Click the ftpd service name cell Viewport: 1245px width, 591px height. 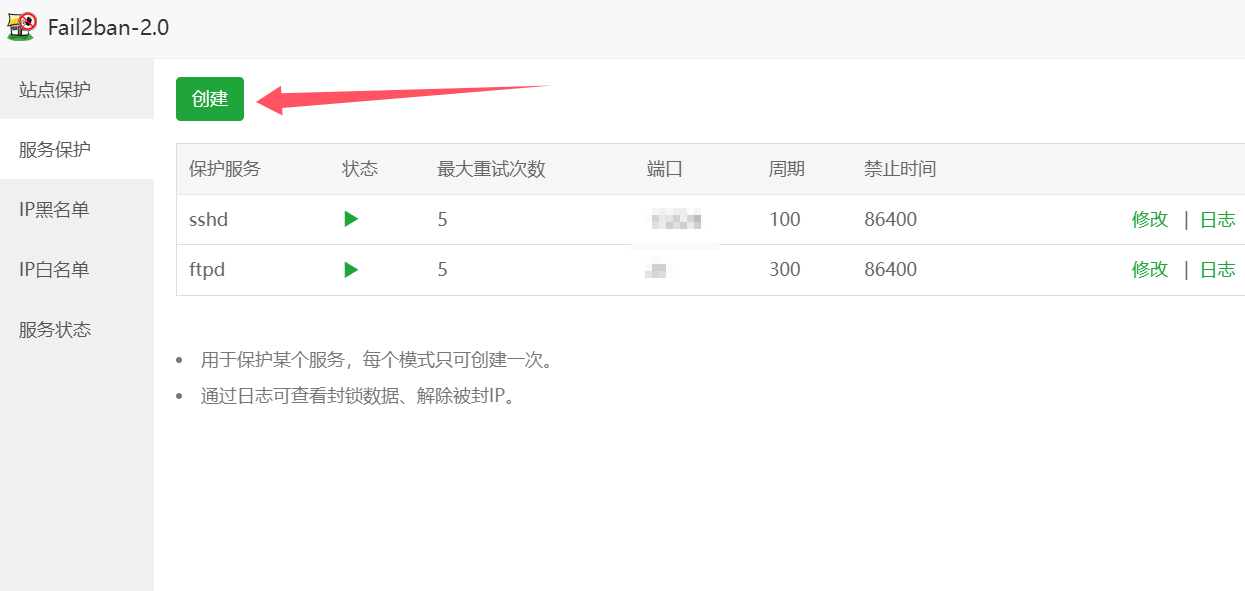pyautogui.click(x=207, y=270)
